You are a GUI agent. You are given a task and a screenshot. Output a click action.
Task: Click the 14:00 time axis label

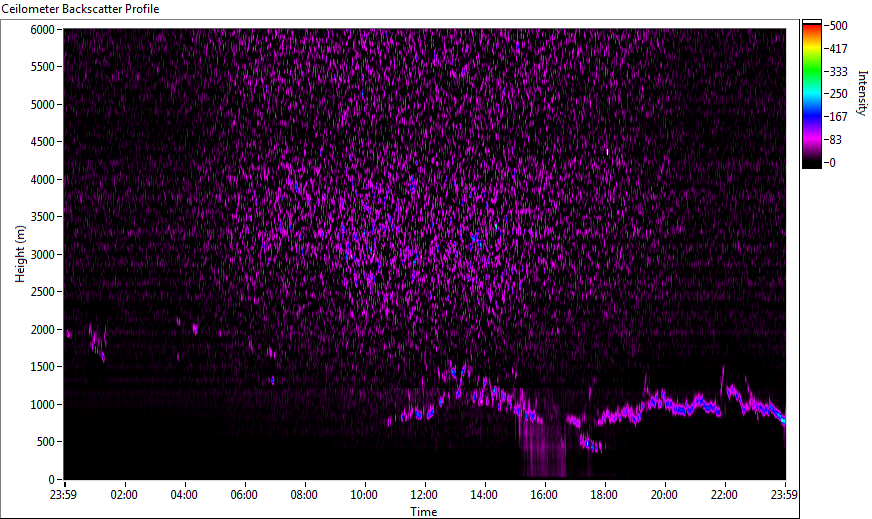pyautogui.click(x=484, y=495)
